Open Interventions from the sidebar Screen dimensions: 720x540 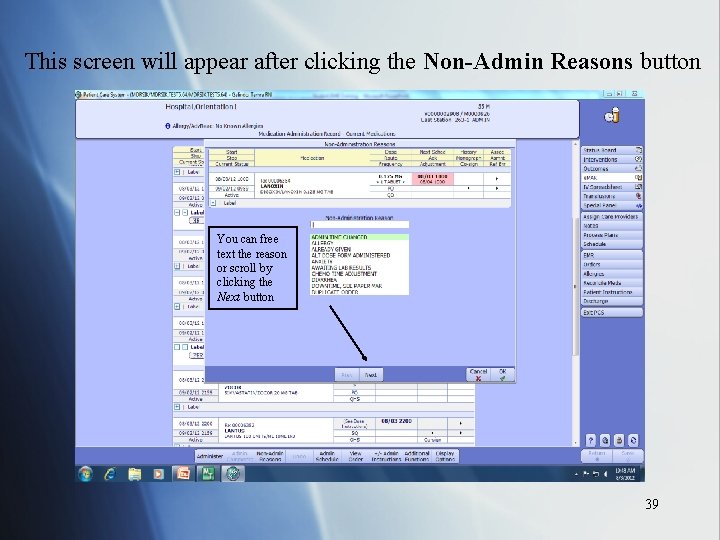coord(612,159)
